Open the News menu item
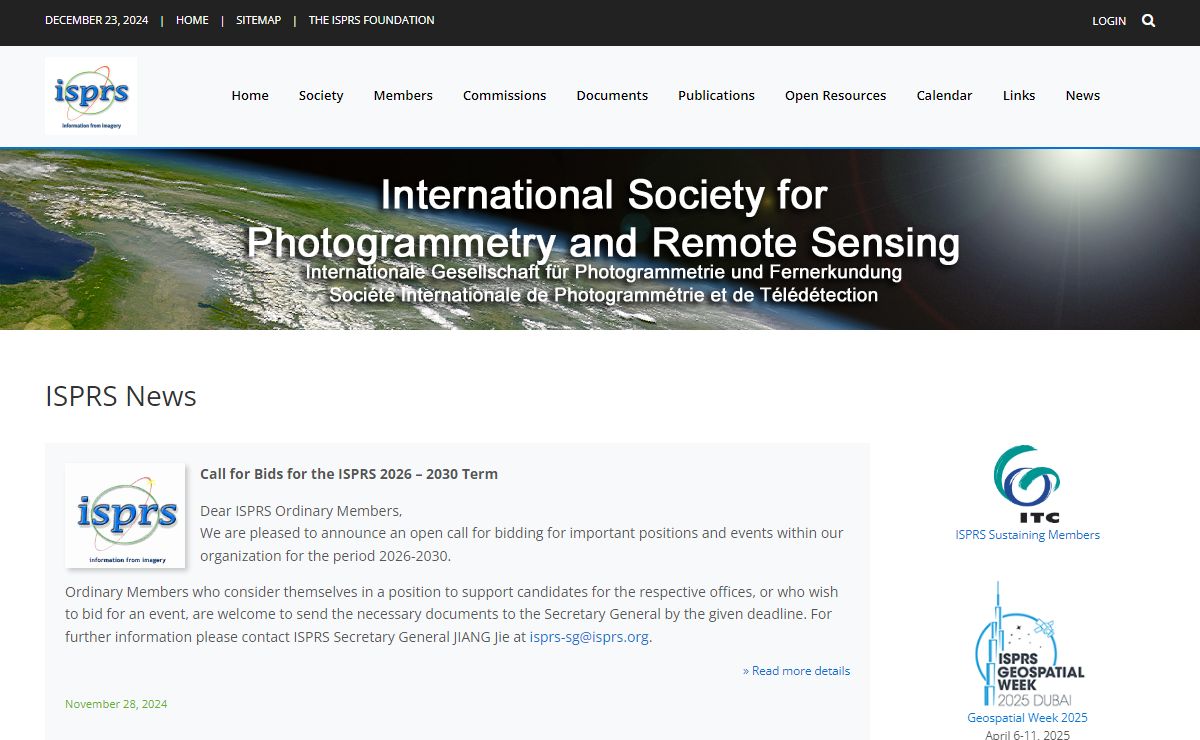 pyautogui.click(x=1082, y=96)
